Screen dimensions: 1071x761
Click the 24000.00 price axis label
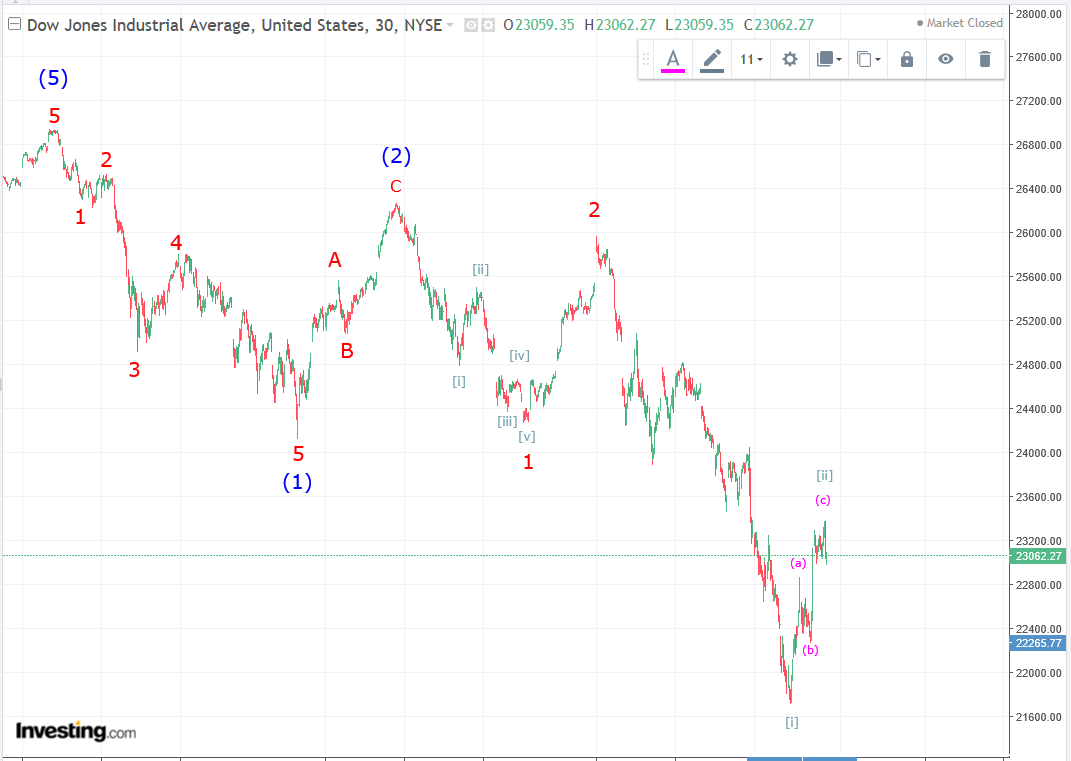[1038, 453]
